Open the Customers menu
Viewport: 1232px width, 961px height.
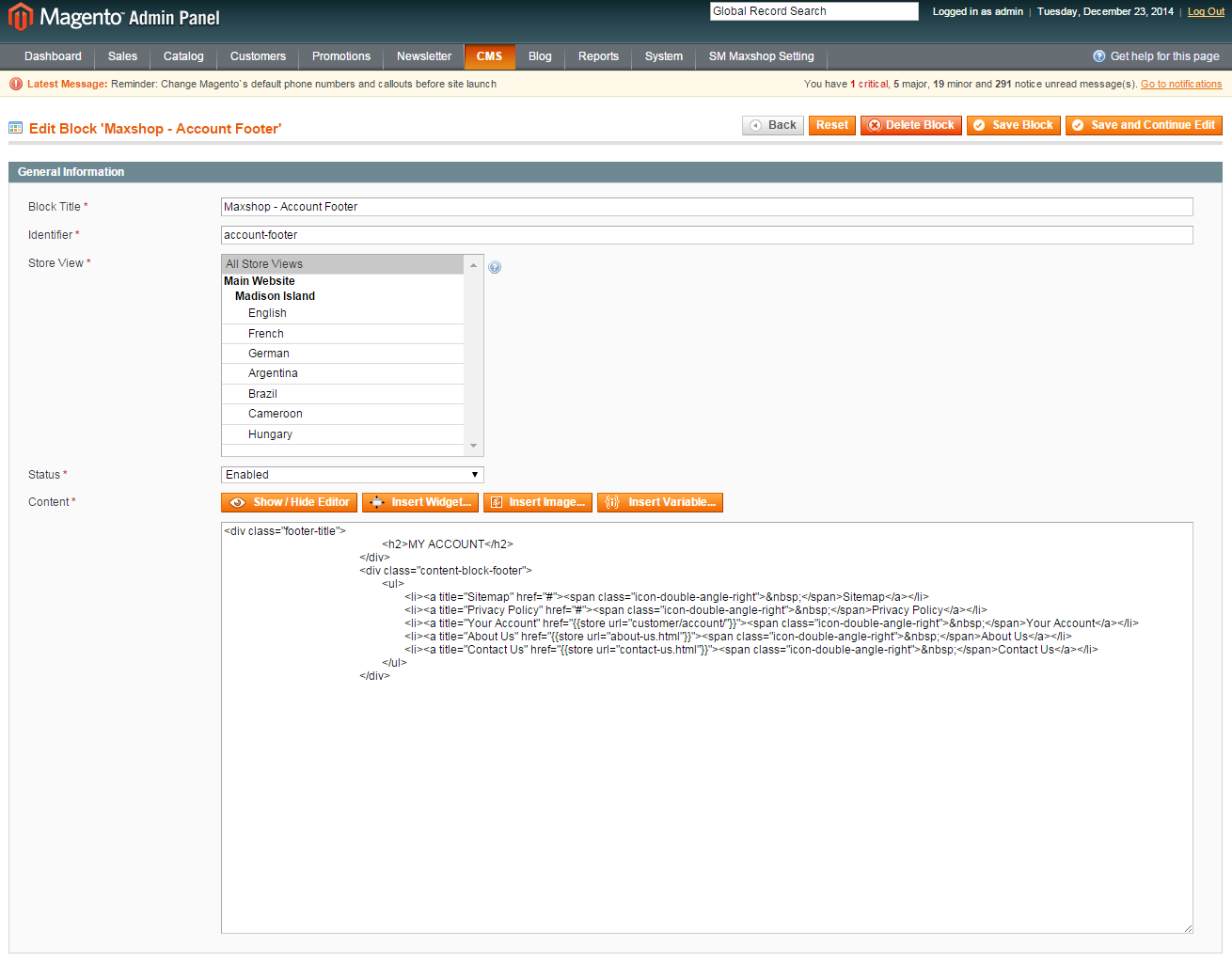point(258,56)
